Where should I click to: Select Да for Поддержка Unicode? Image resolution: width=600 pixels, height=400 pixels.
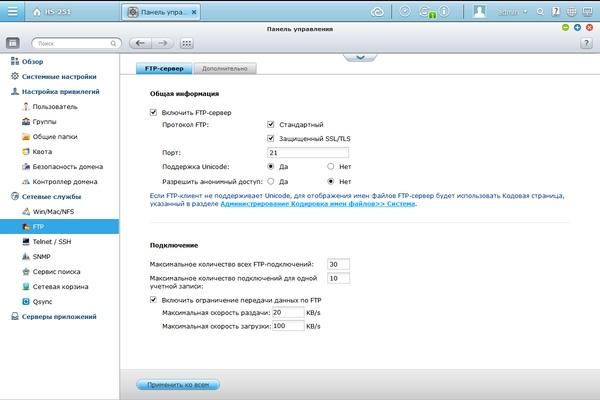pyautogui.click(x=271, y=167)
